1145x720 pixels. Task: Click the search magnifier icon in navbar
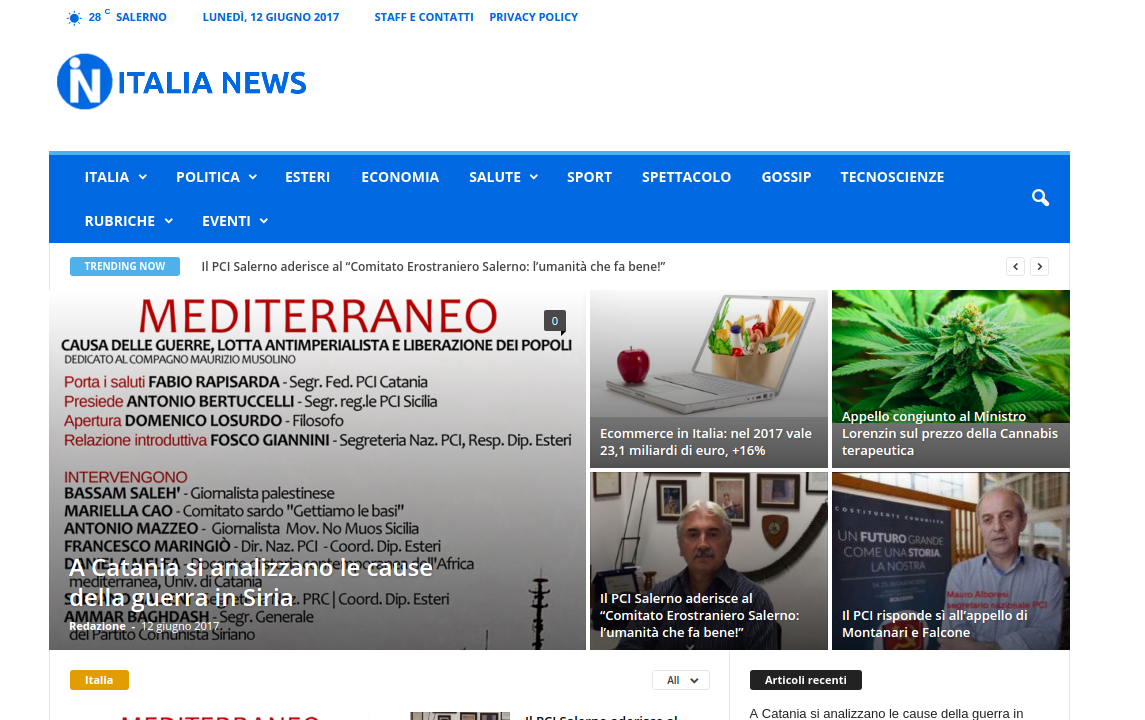coord(1040,197)
